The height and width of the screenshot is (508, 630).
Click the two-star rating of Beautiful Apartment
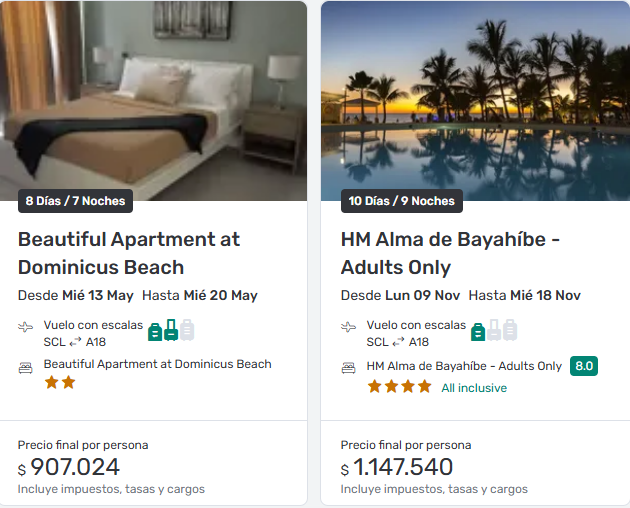(60, 382)
